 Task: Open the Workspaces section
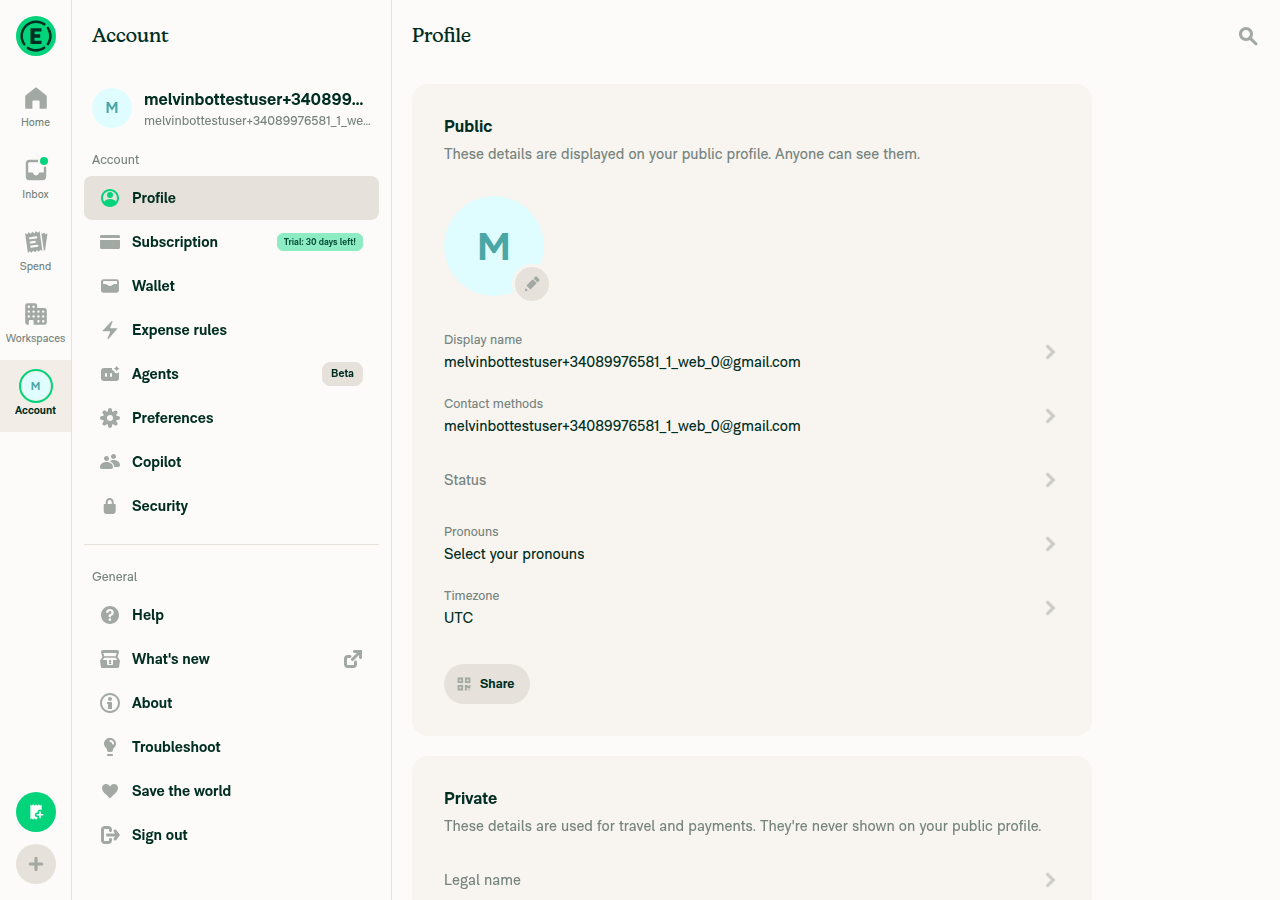(x=36, y=324)
